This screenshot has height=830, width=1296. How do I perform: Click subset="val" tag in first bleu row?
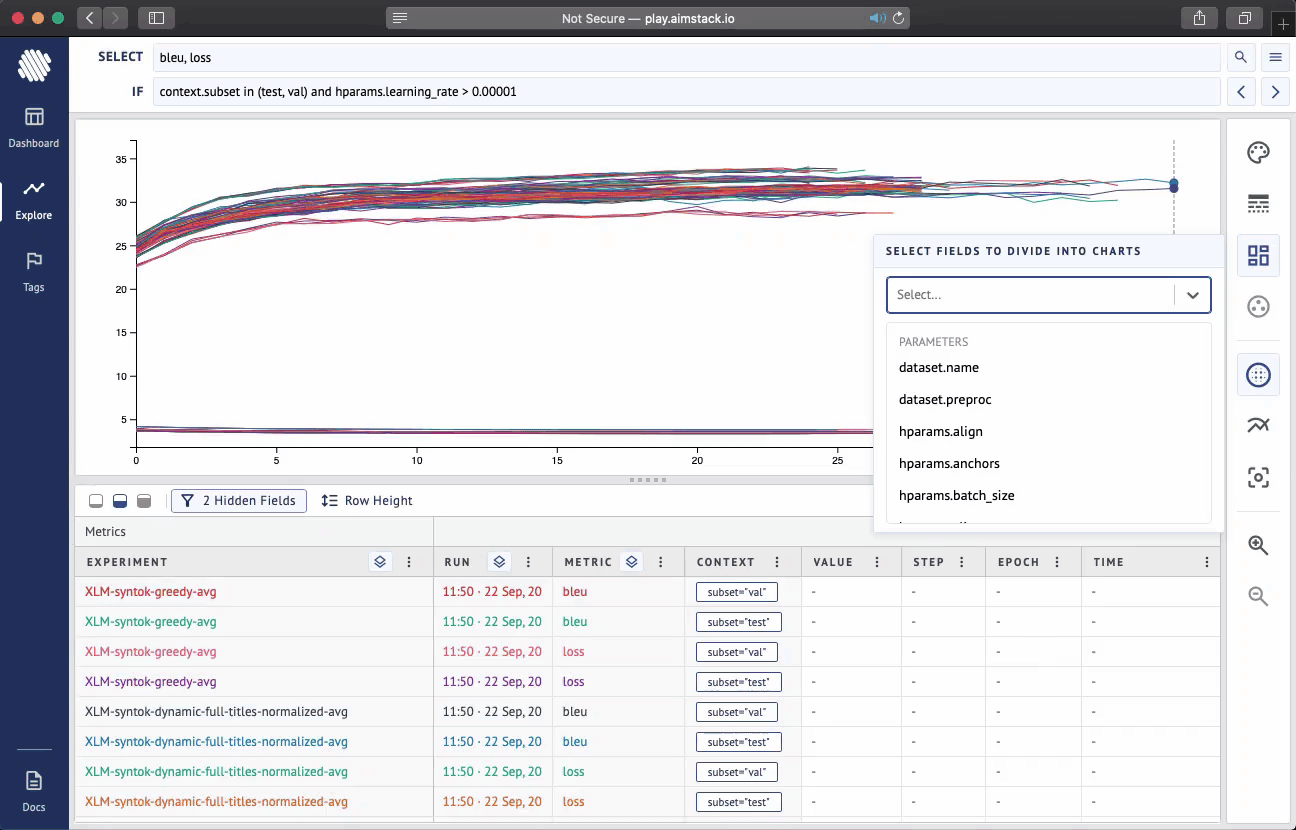[736, 592]
